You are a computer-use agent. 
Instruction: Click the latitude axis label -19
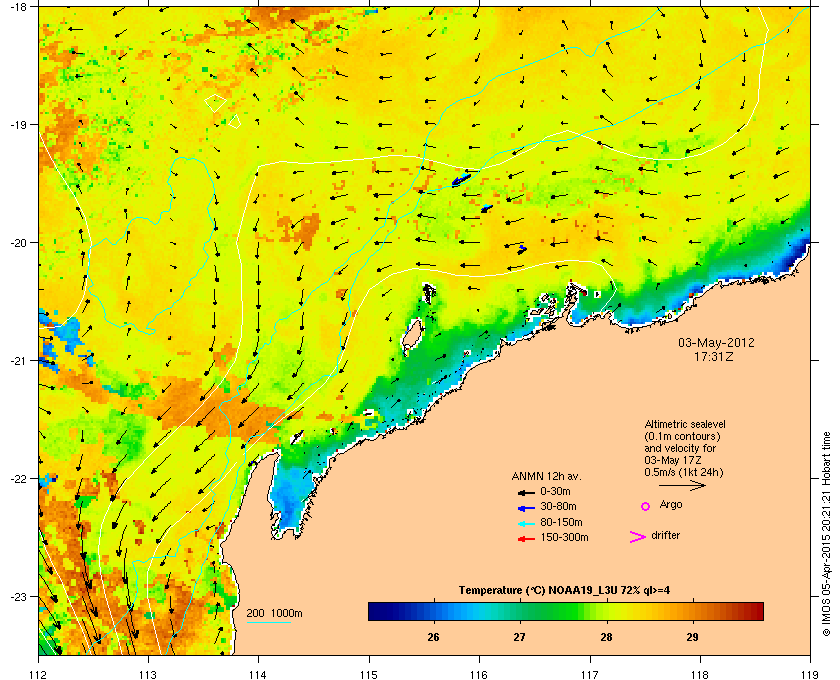pos(17,125)
